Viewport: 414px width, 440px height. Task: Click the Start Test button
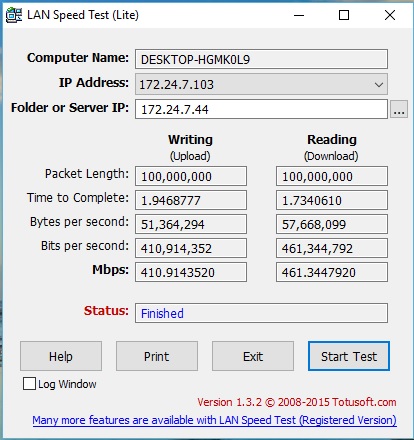coord(349,356)
